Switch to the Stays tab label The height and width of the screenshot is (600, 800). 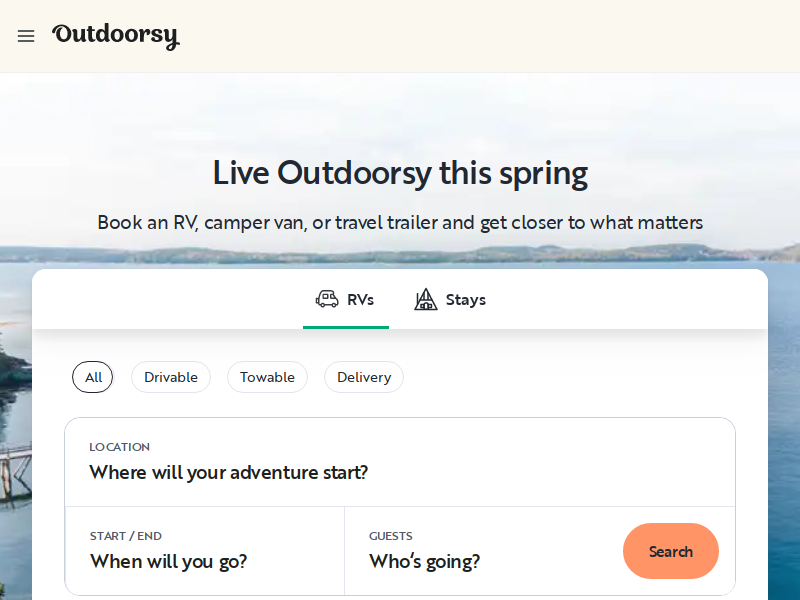(x=465, y=300)
